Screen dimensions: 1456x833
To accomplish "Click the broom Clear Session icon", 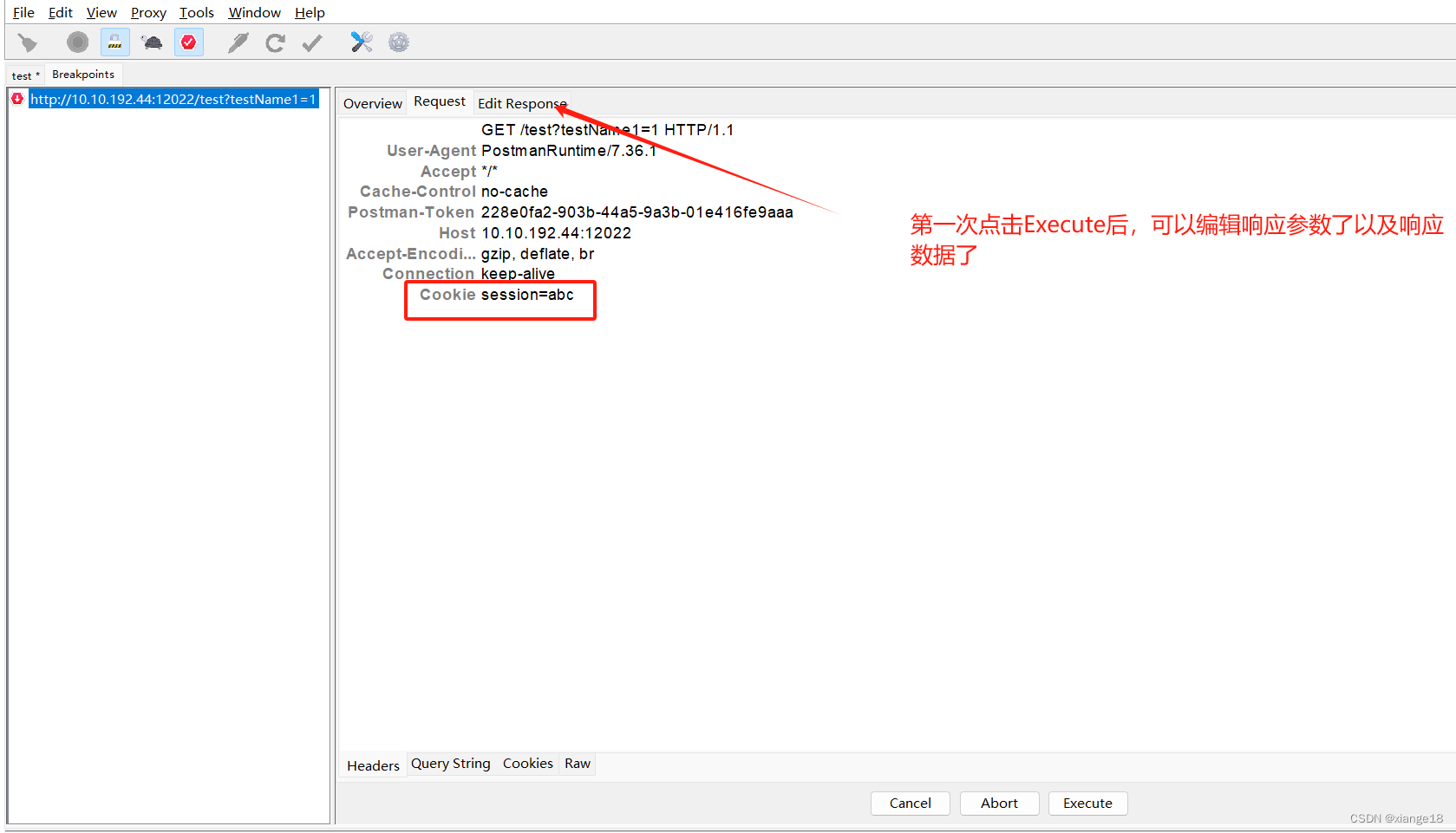I will pos(28,42).
